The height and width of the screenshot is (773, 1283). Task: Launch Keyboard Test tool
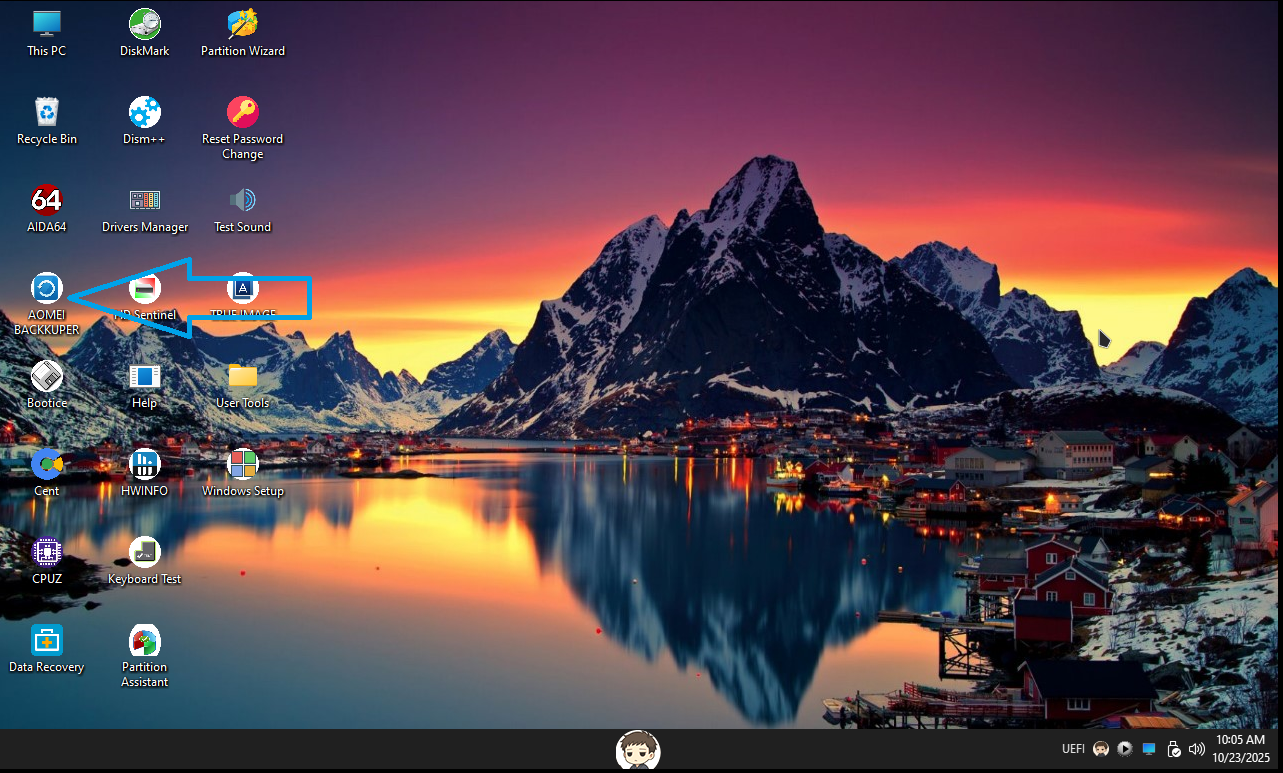(x=144, y=552)
